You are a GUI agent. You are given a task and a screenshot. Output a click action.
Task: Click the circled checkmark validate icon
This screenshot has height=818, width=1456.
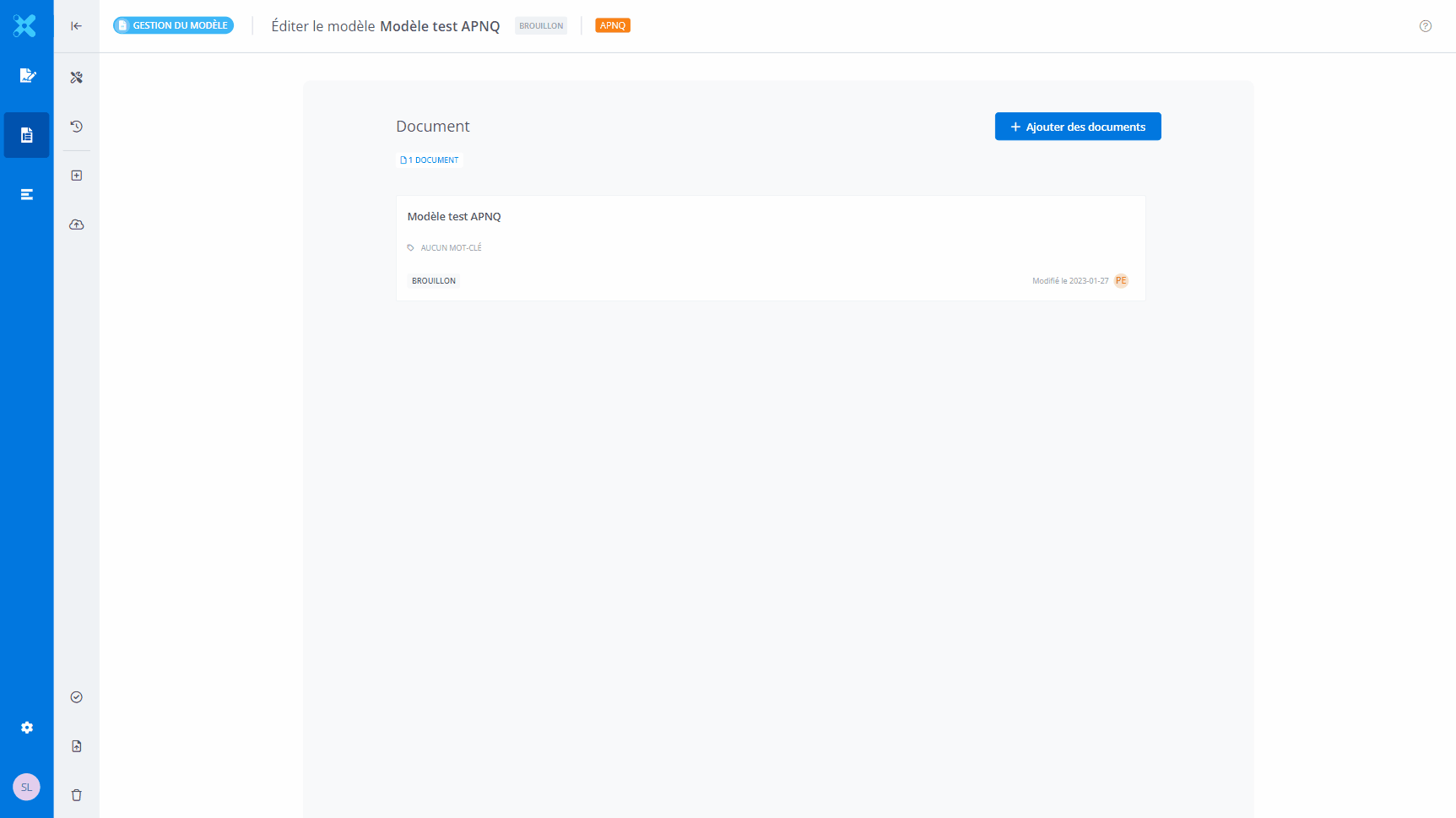pyautogui.click(x=77, y=697)
